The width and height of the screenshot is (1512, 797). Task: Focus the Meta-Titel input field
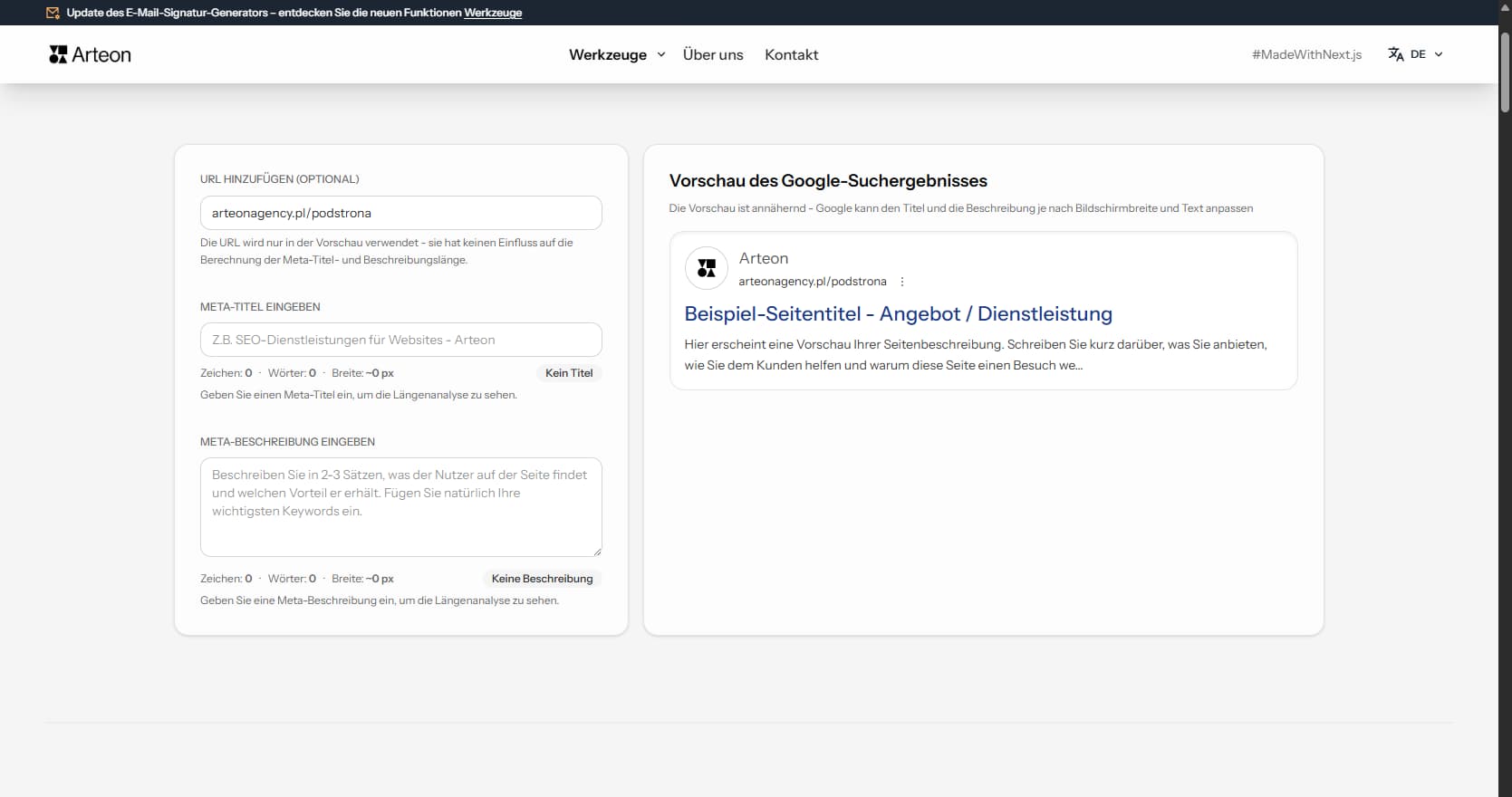click(x=401, y=340)
